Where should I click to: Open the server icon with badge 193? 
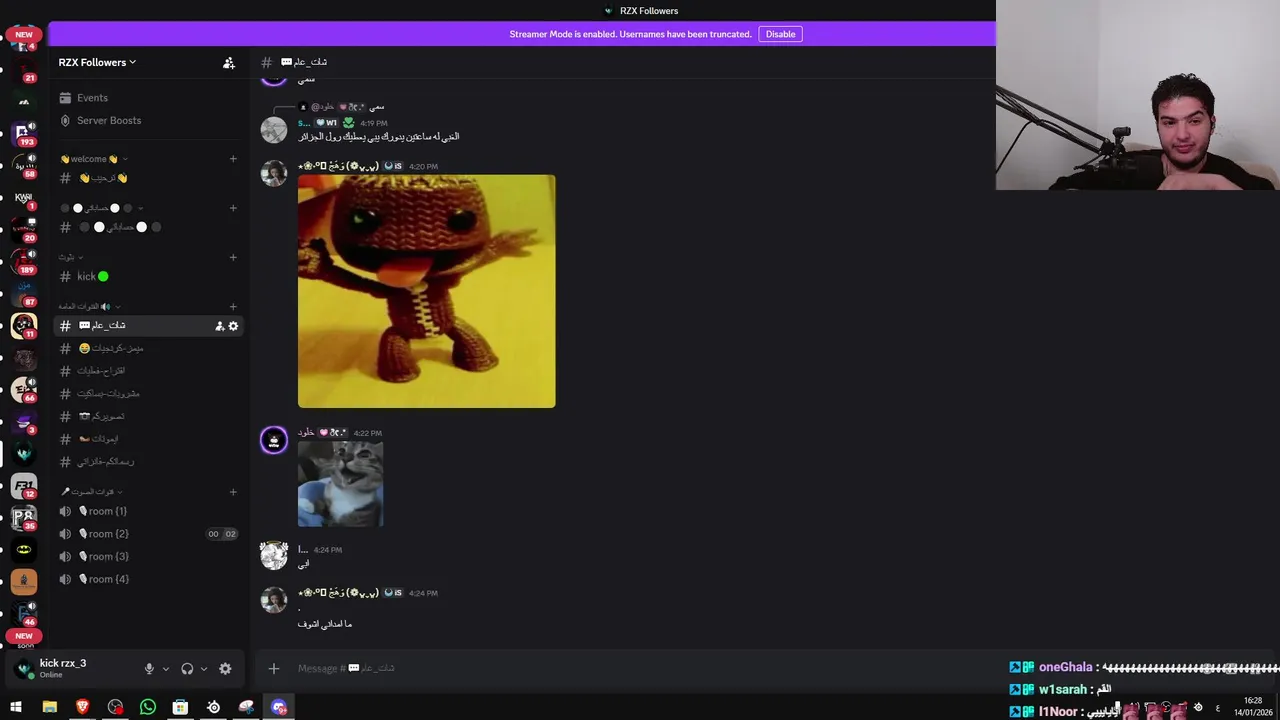pyautogui.click(x=24, y=133)
